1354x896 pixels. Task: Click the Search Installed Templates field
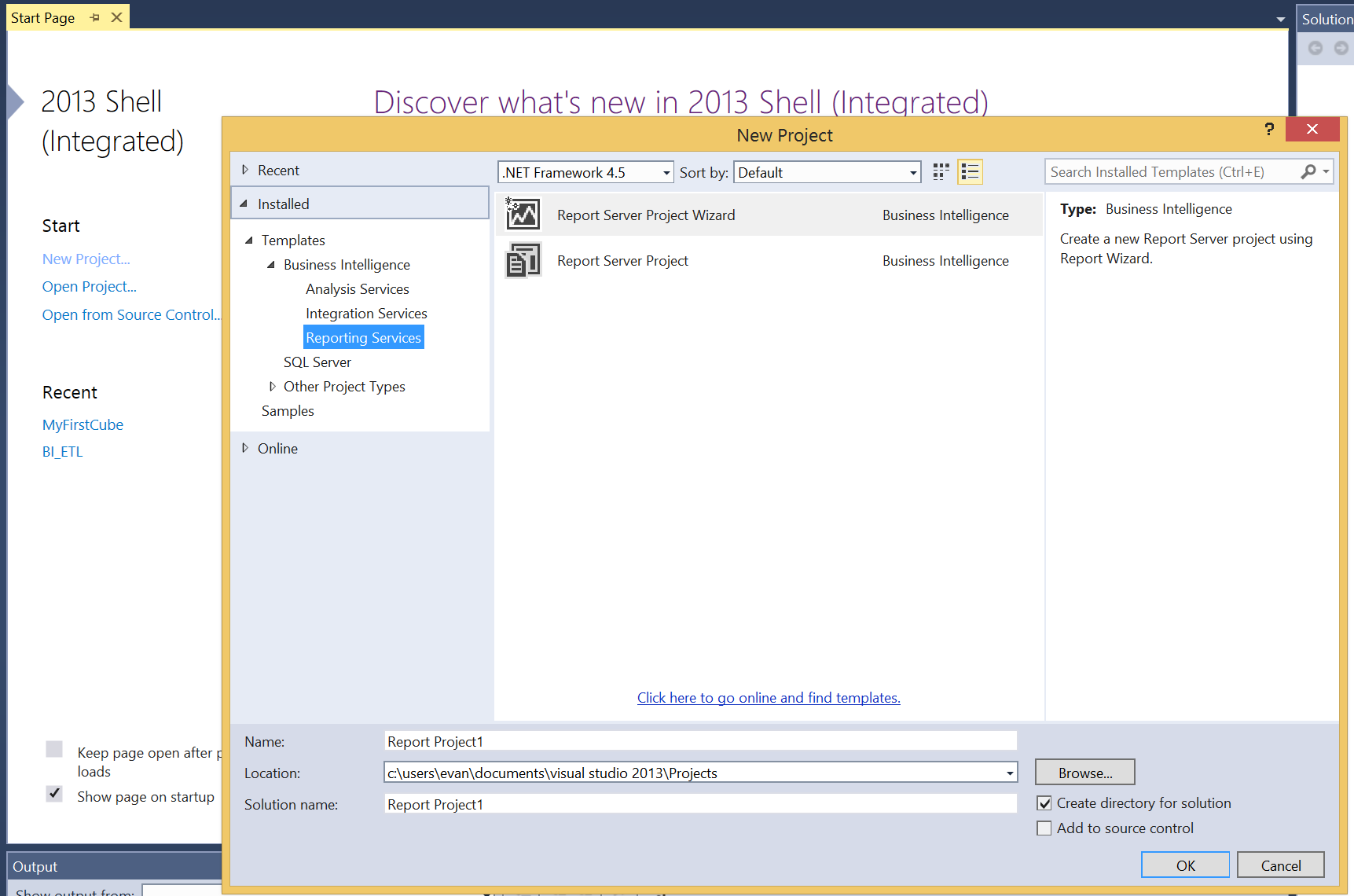point(1171,171)
